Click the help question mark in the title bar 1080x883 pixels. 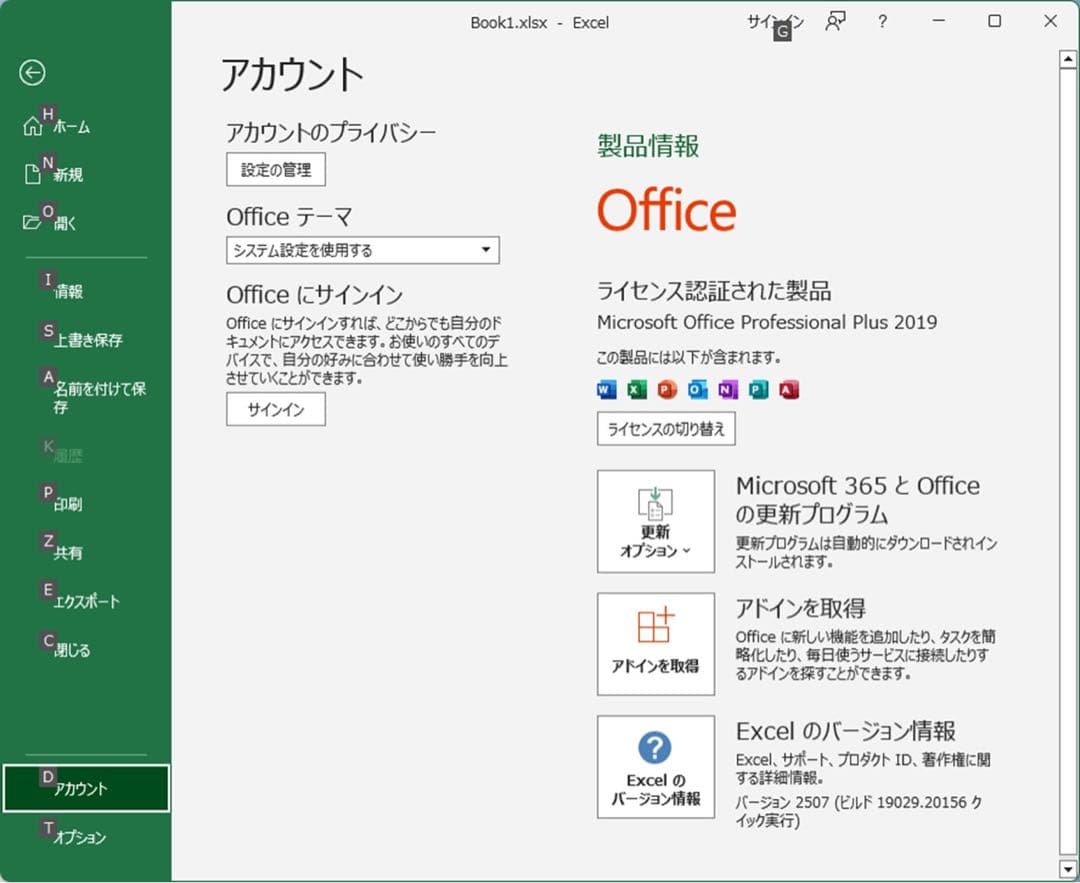click(x=882, y=22)
